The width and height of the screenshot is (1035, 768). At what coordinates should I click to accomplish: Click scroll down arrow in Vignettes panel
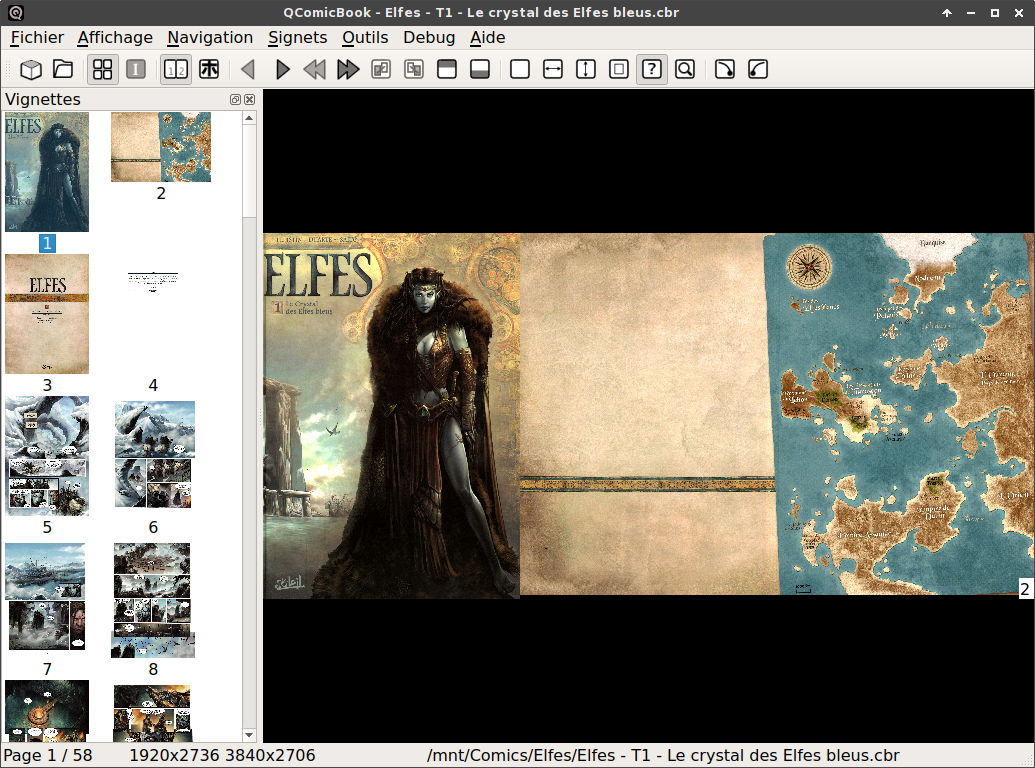tap(249, 734)
